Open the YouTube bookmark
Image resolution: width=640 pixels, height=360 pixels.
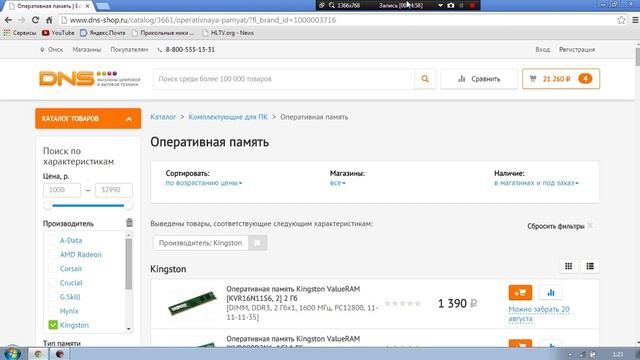point(58,33)
